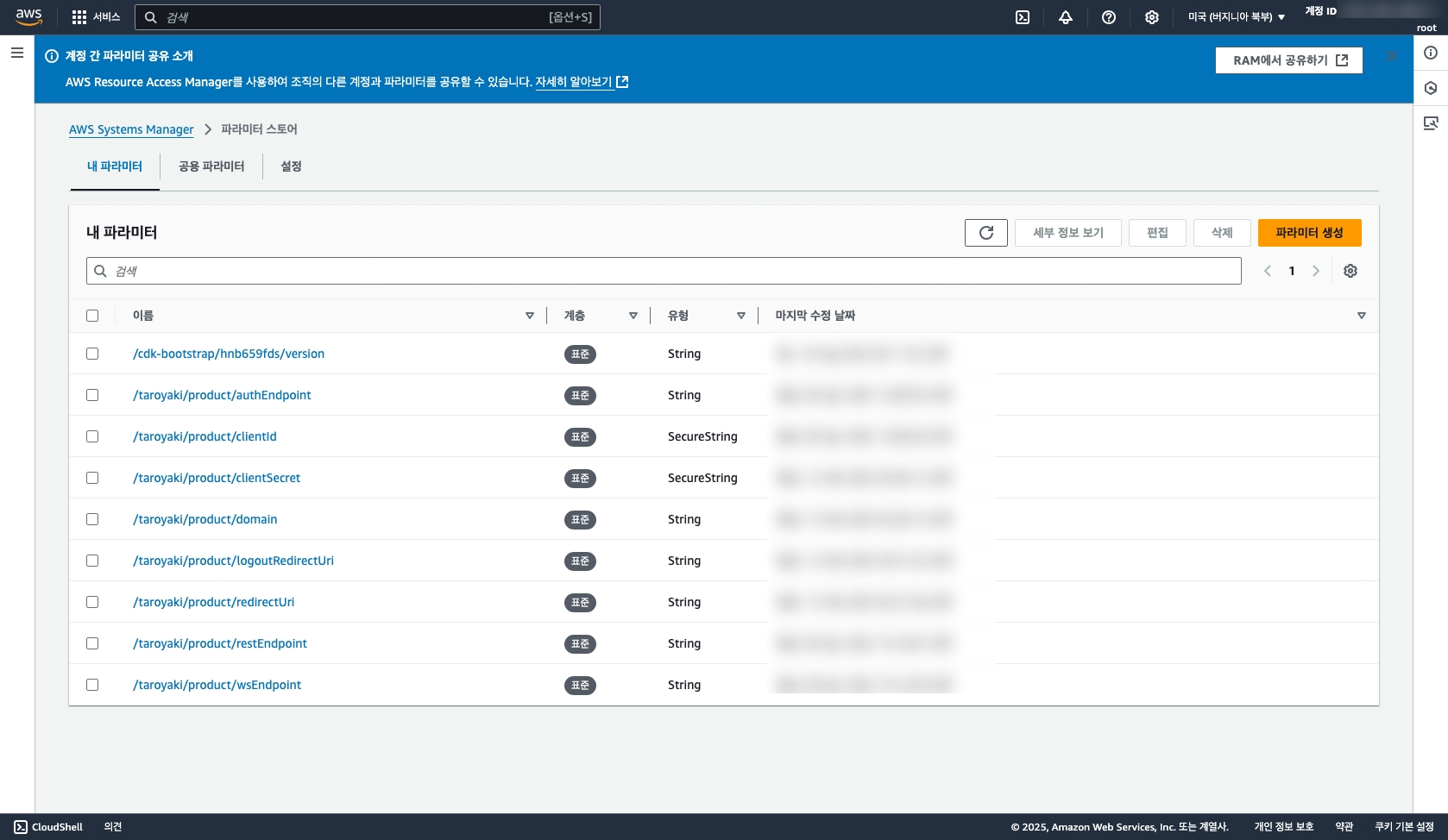1448x840 pixels.
Task: Open the screen search icon on right rail
Action: [1431, 123]
